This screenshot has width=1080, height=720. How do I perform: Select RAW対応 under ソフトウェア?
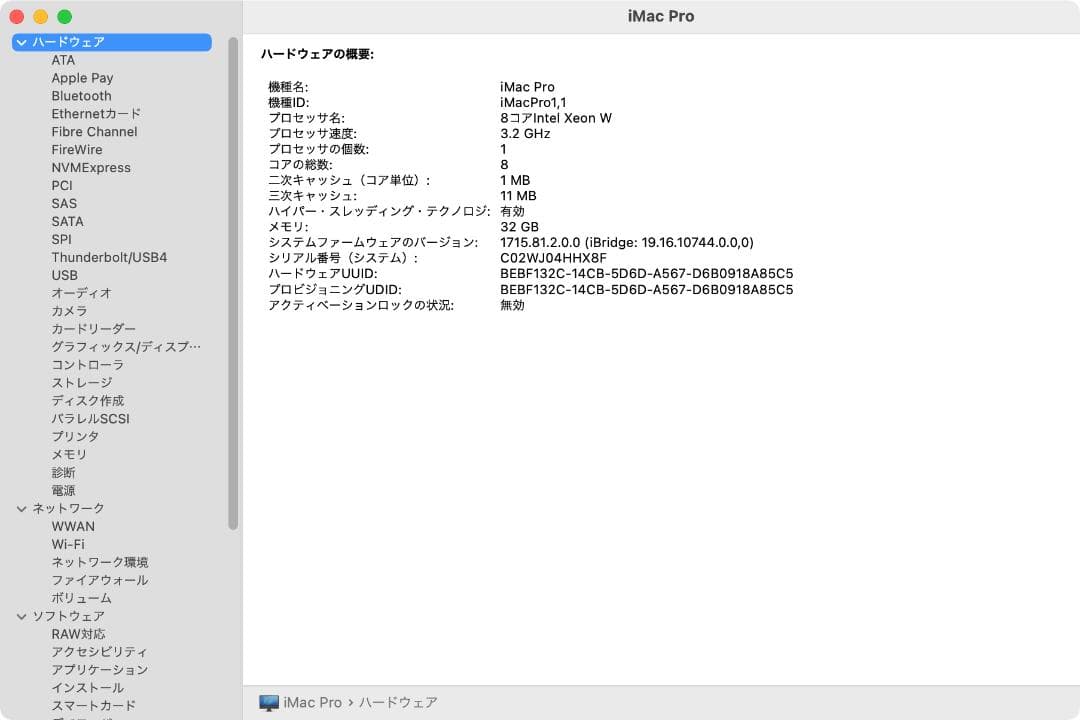coord(78,633)
